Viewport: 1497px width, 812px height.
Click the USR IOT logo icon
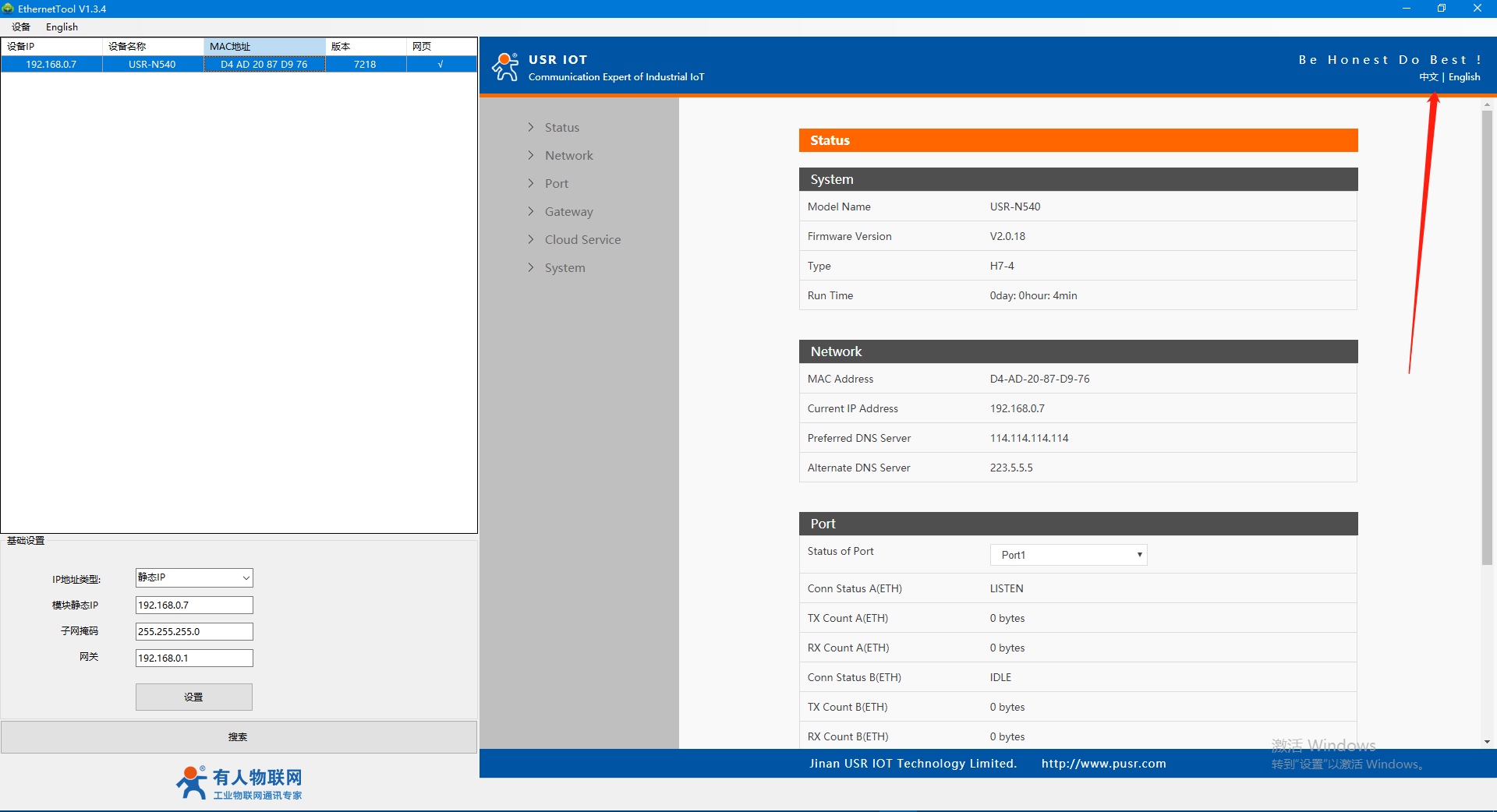(x=505, y=67)
